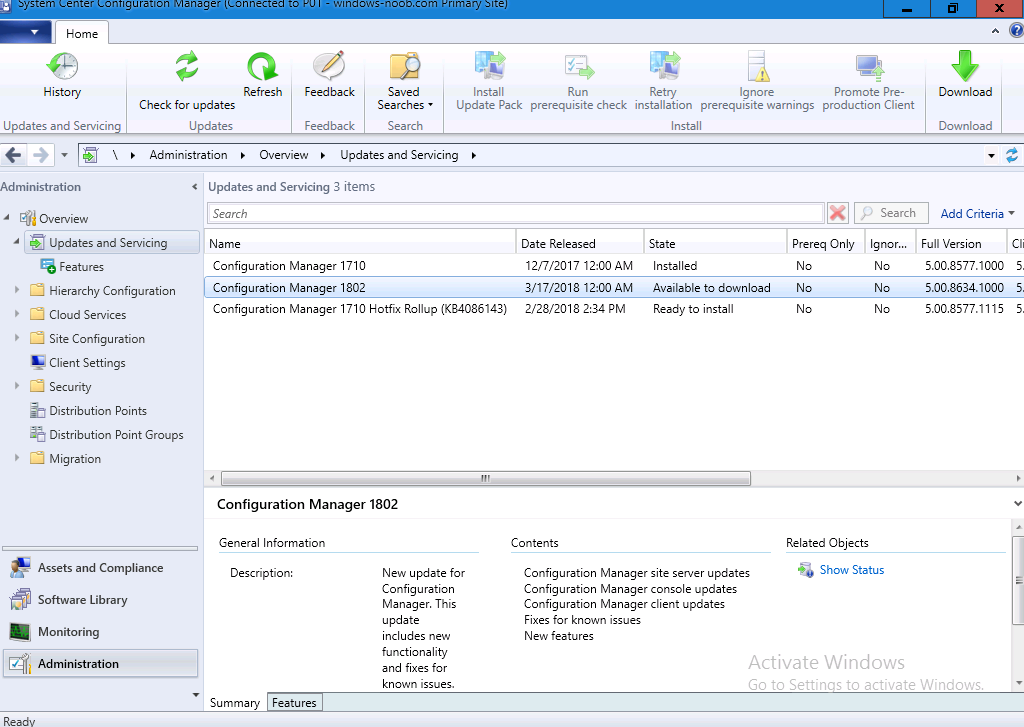The height and width of the screenshot is (727, 1024).
Task: Collapse the ribbon with the caret
Action: (995, 31)
